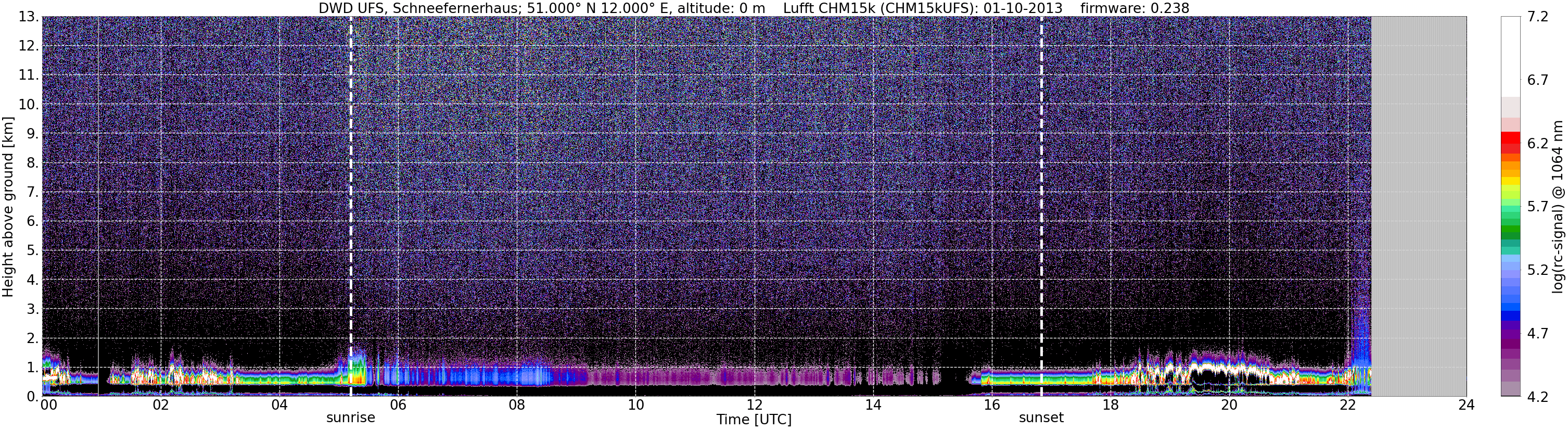Click the y-axis tick label '4.'
The height and width of the screenshot is (430, 1568).
[x=33, y=280]
